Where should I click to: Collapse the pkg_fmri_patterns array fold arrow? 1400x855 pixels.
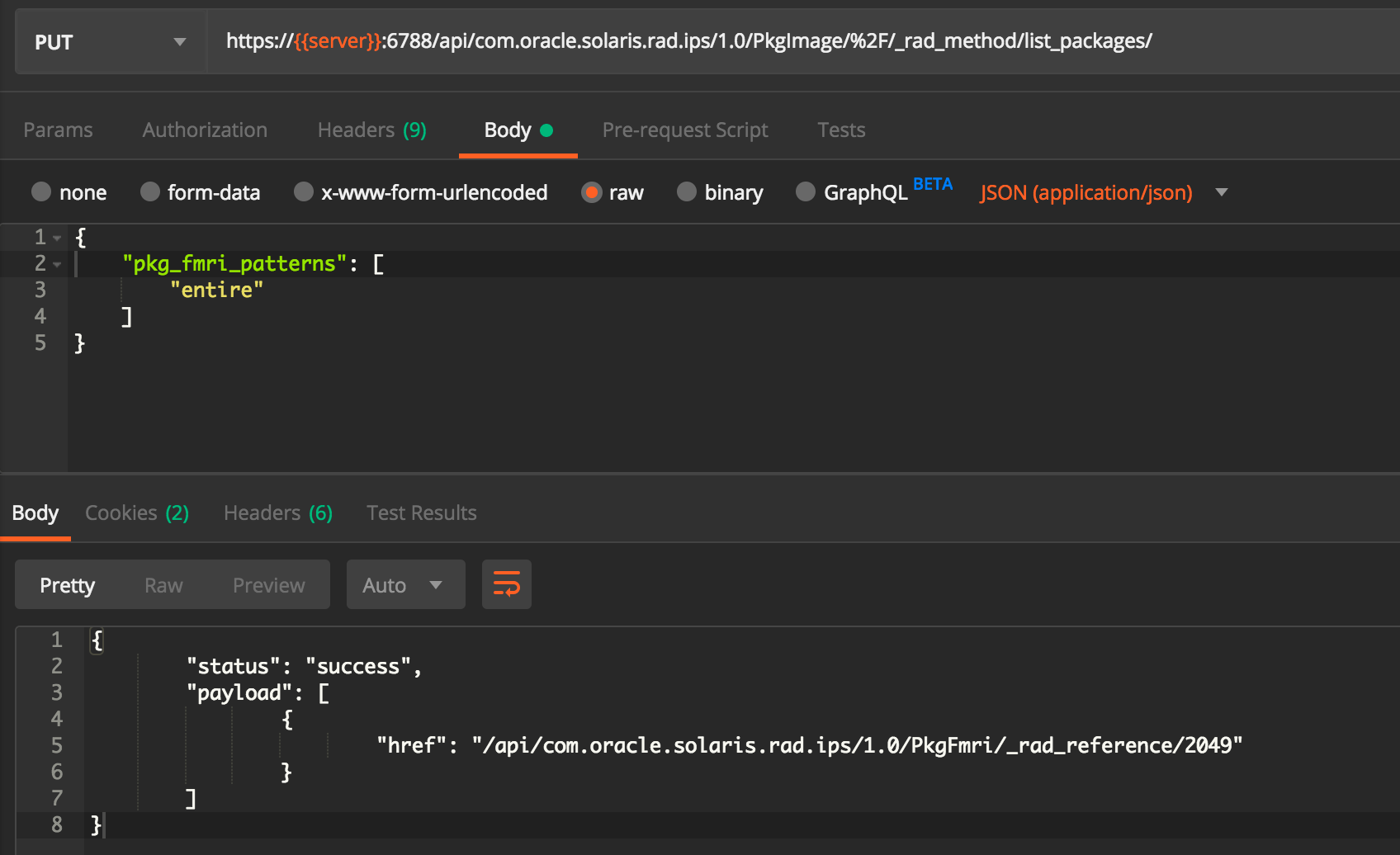57,265
